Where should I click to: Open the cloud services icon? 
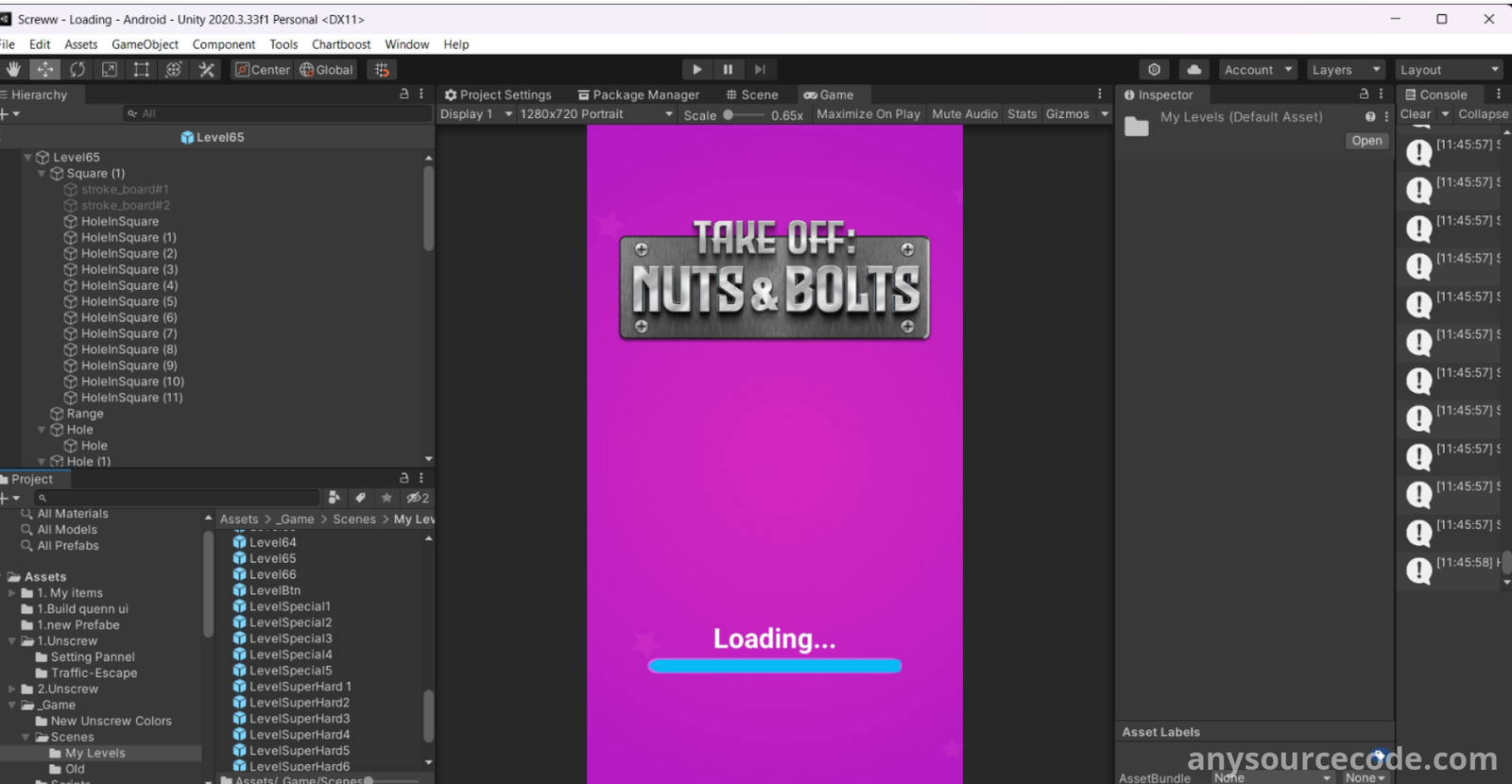(1194, 69)
